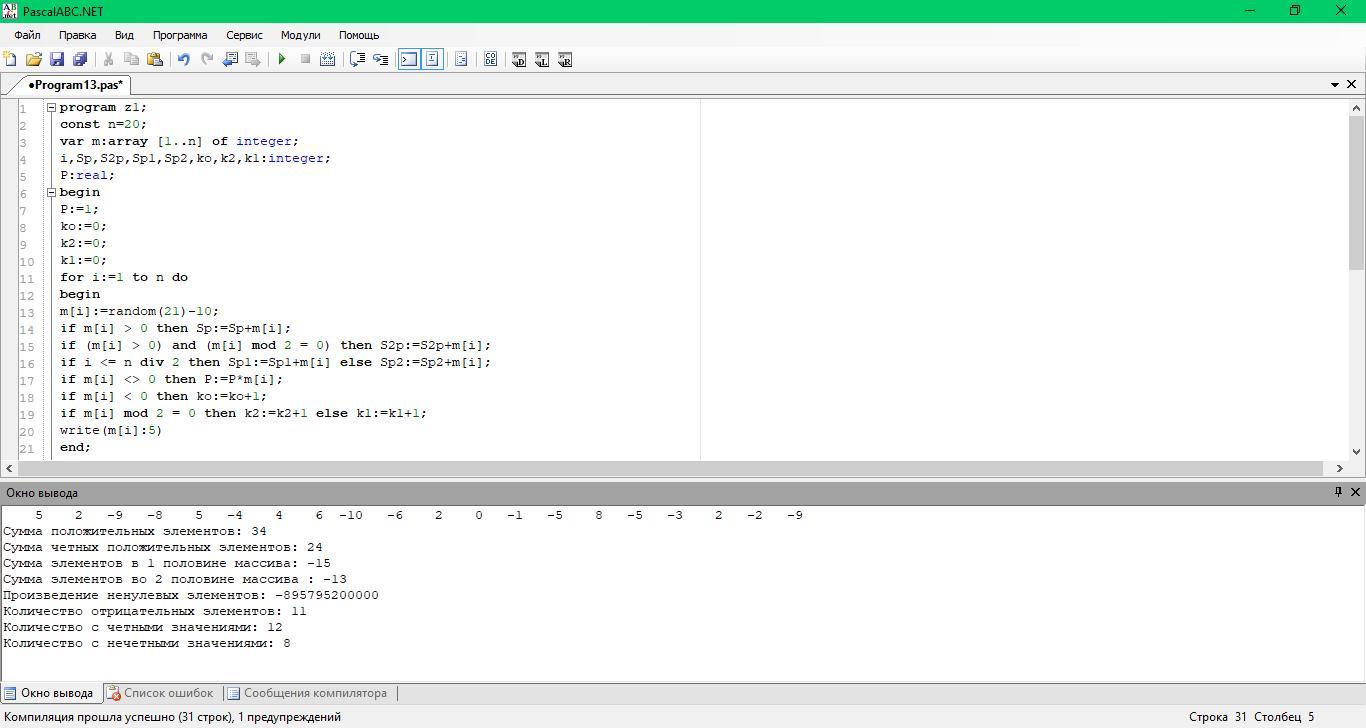Click horizontal scrollbar right arrow

[x=1340, y=468]
